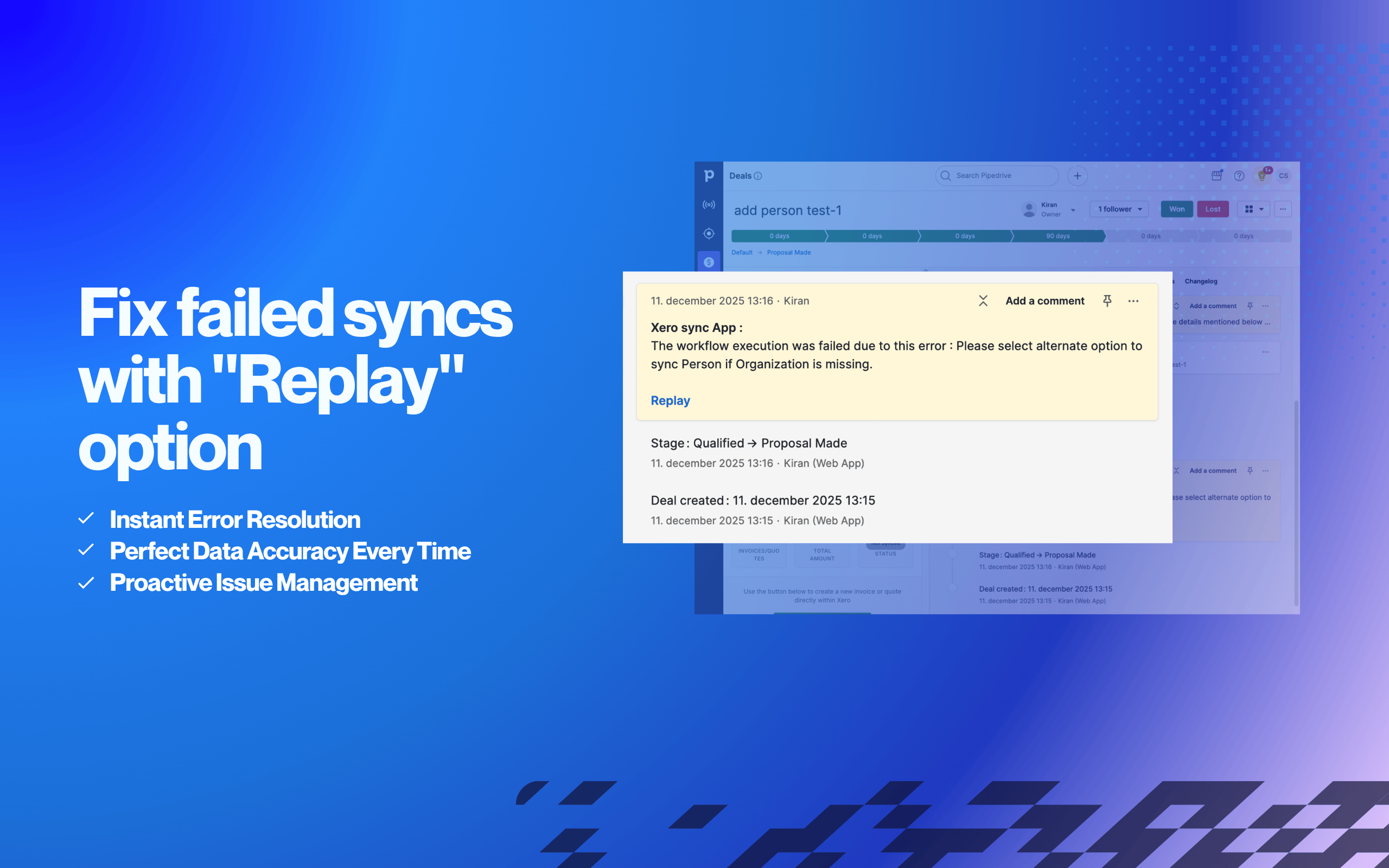The height and width of the screenshot is (868, 1389).
Task: Click the Pipedrive logo in the sidebar
Action: [x=709, y=176]
